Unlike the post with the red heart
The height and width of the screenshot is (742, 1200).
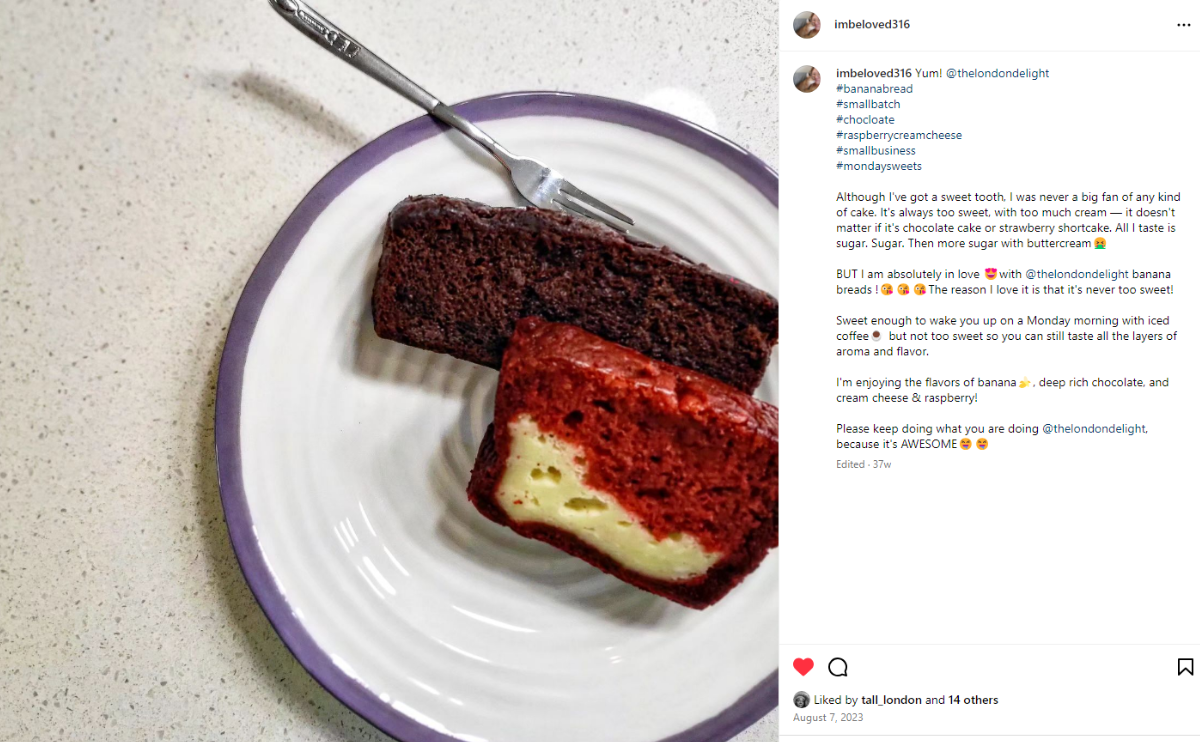pos(803,667)
